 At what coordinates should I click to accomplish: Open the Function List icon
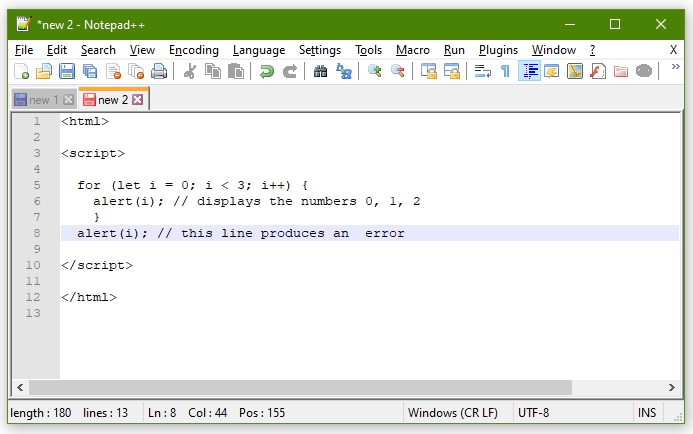598,72
